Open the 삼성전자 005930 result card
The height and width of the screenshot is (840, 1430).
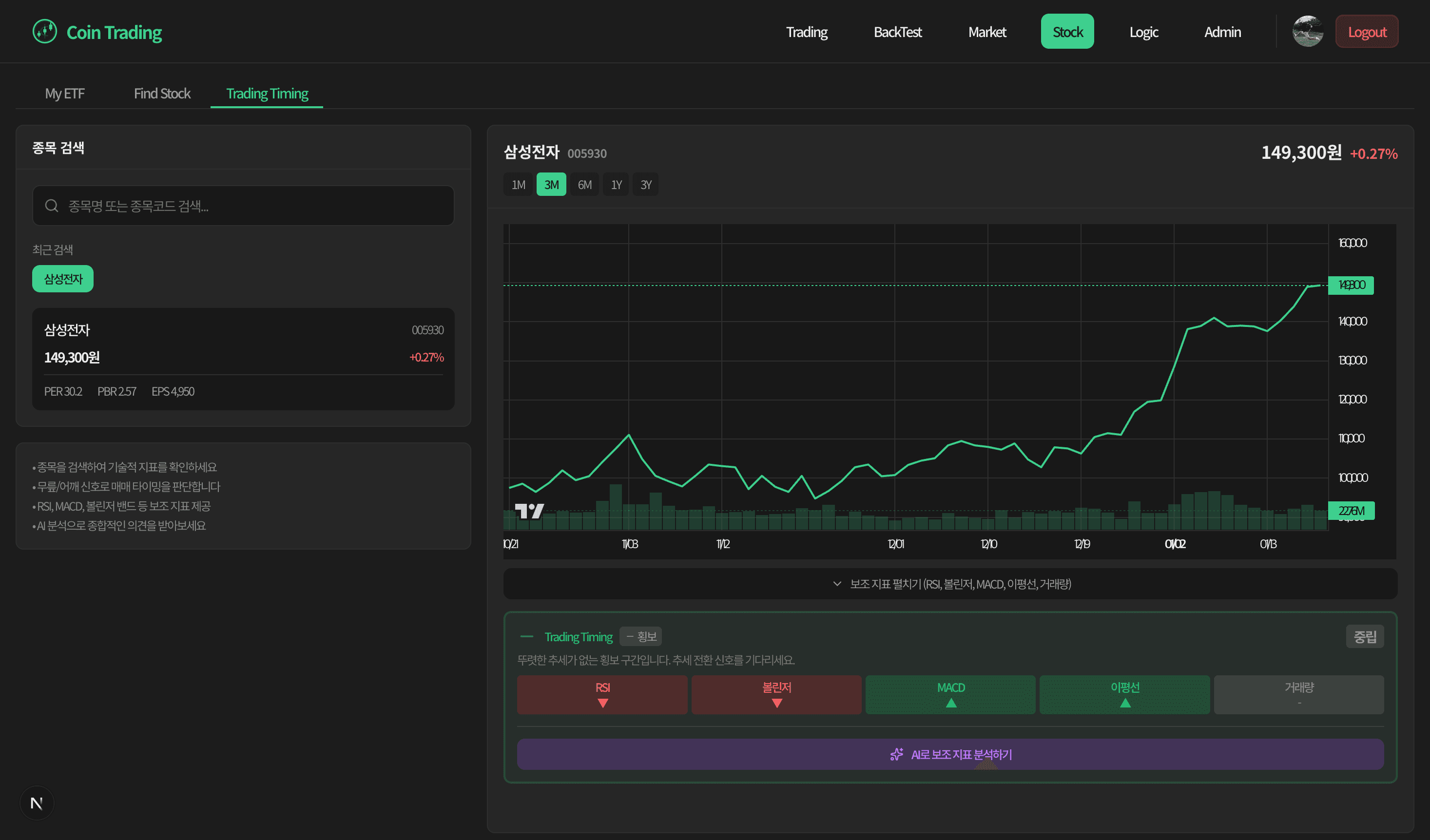243,359
